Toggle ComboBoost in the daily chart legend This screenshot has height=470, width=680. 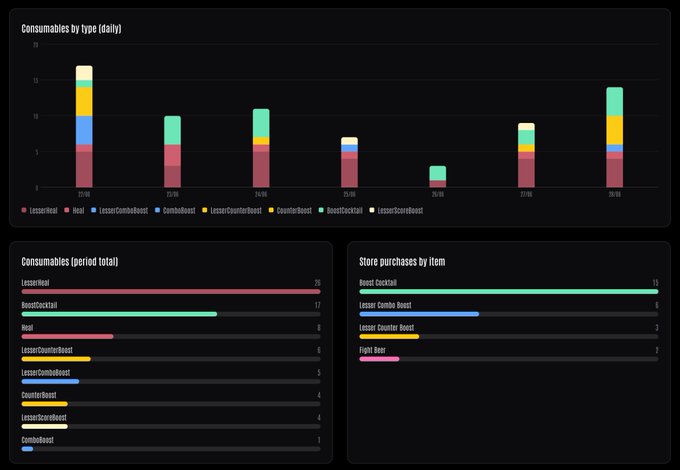[175, 211]
